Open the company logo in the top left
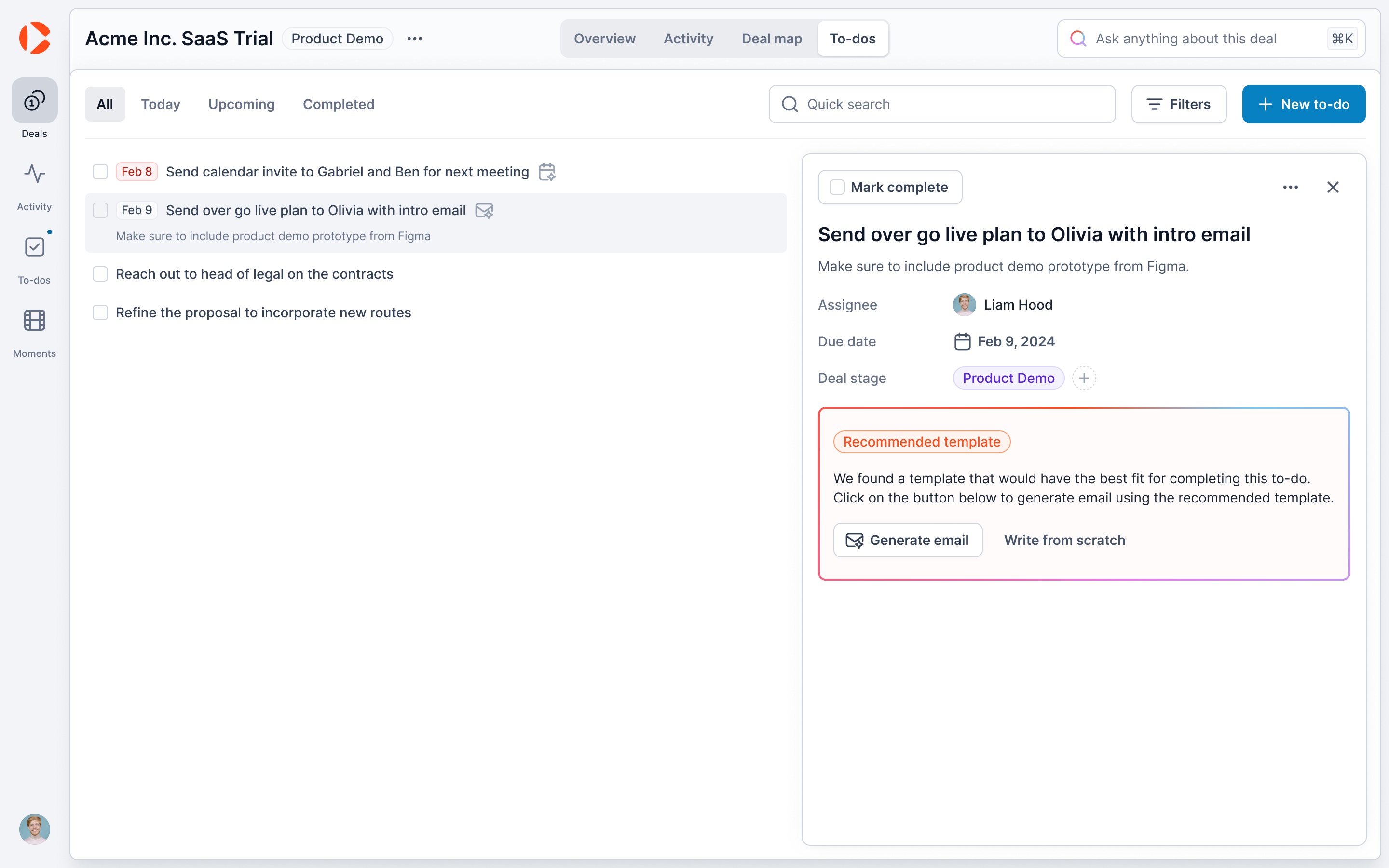The image size is (1389, 868). (x=34, y=38)
